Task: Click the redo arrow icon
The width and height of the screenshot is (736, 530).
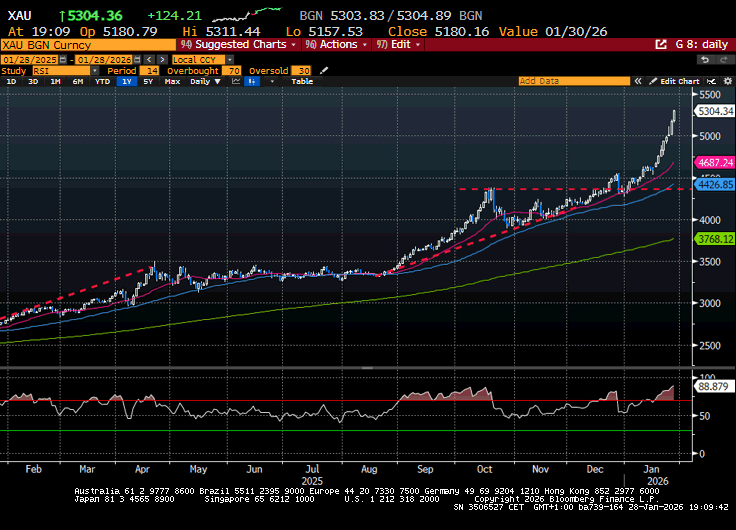Action: (724, 60)
